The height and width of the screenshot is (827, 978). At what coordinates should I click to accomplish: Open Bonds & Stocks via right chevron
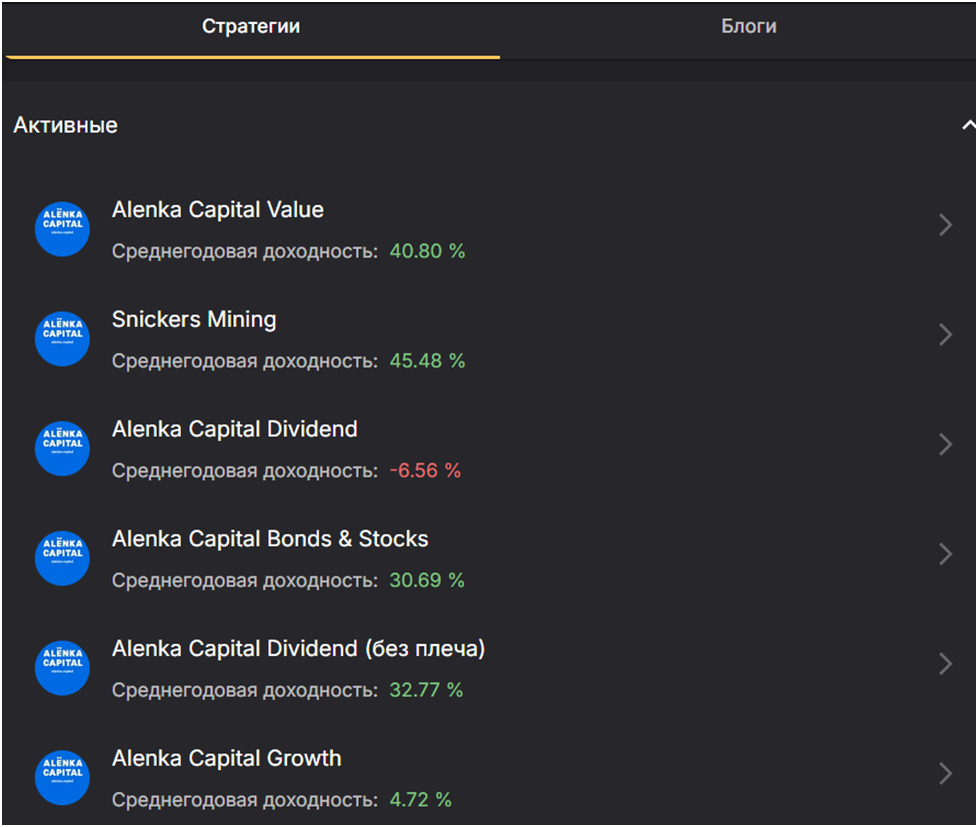945,555
